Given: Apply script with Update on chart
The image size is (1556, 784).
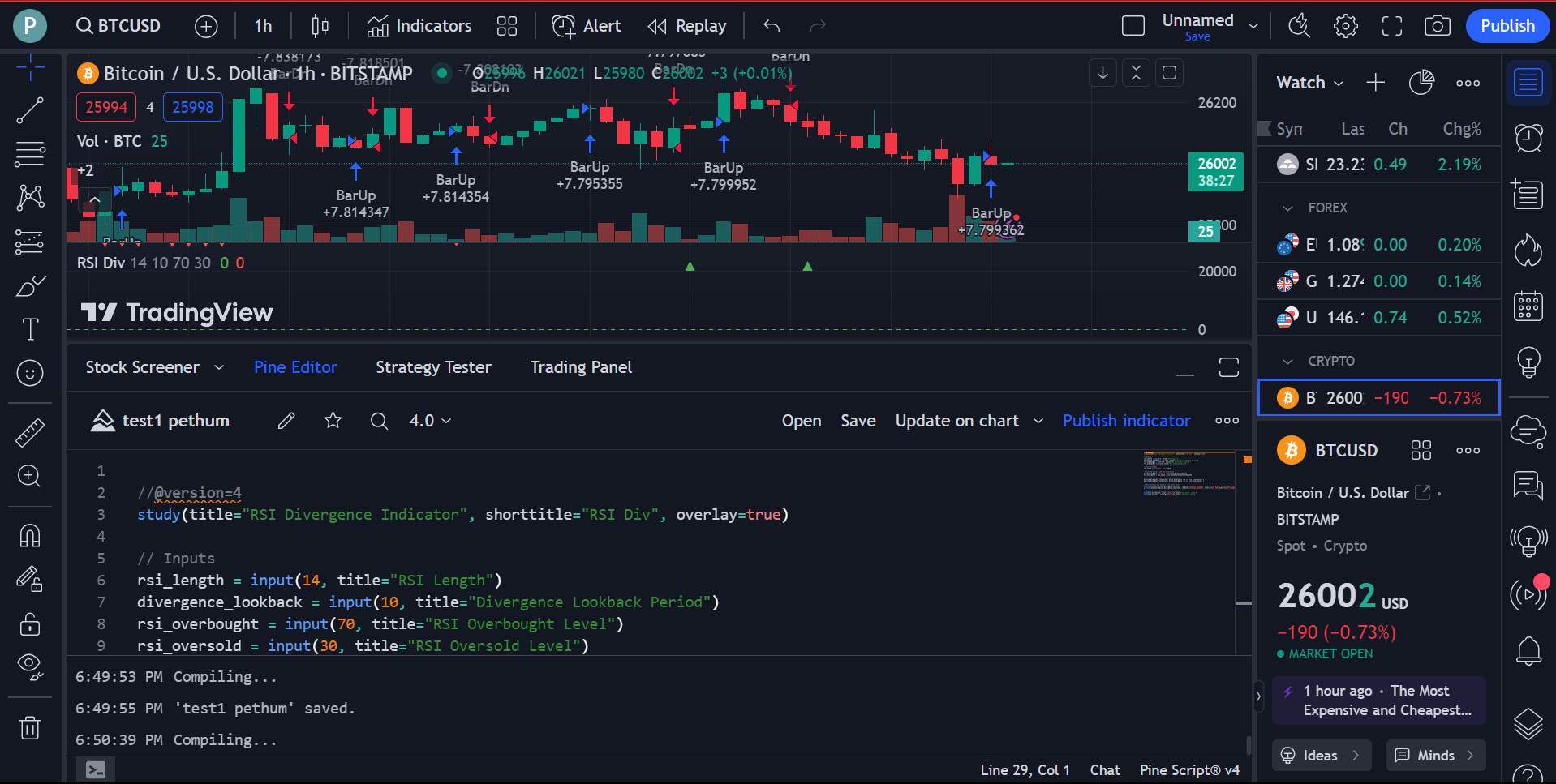Looking at the screenshot, I should pyautogui.click(x=956, y=421).
